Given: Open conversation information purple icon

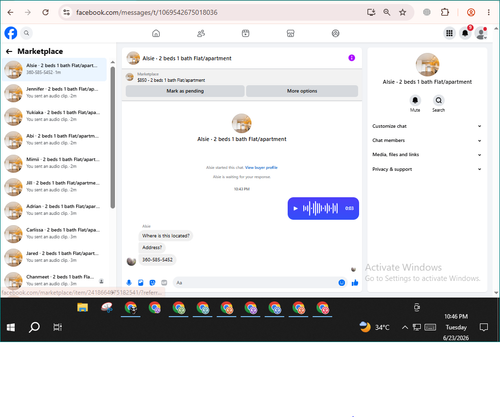Looking at the screenshot, I should tap(352, 58).
